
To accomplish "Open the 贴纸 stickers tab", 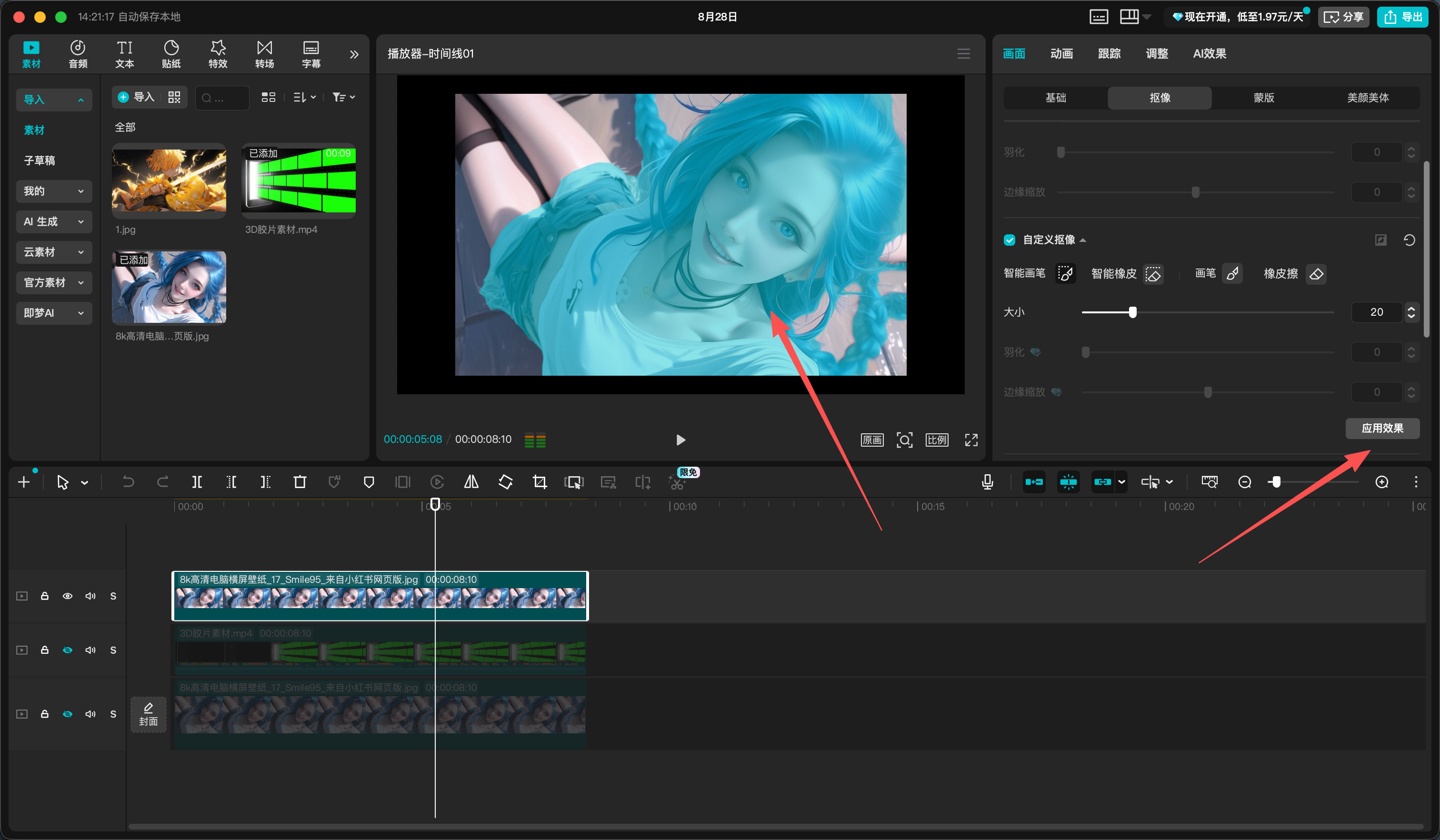I will (x=171, y=54).
